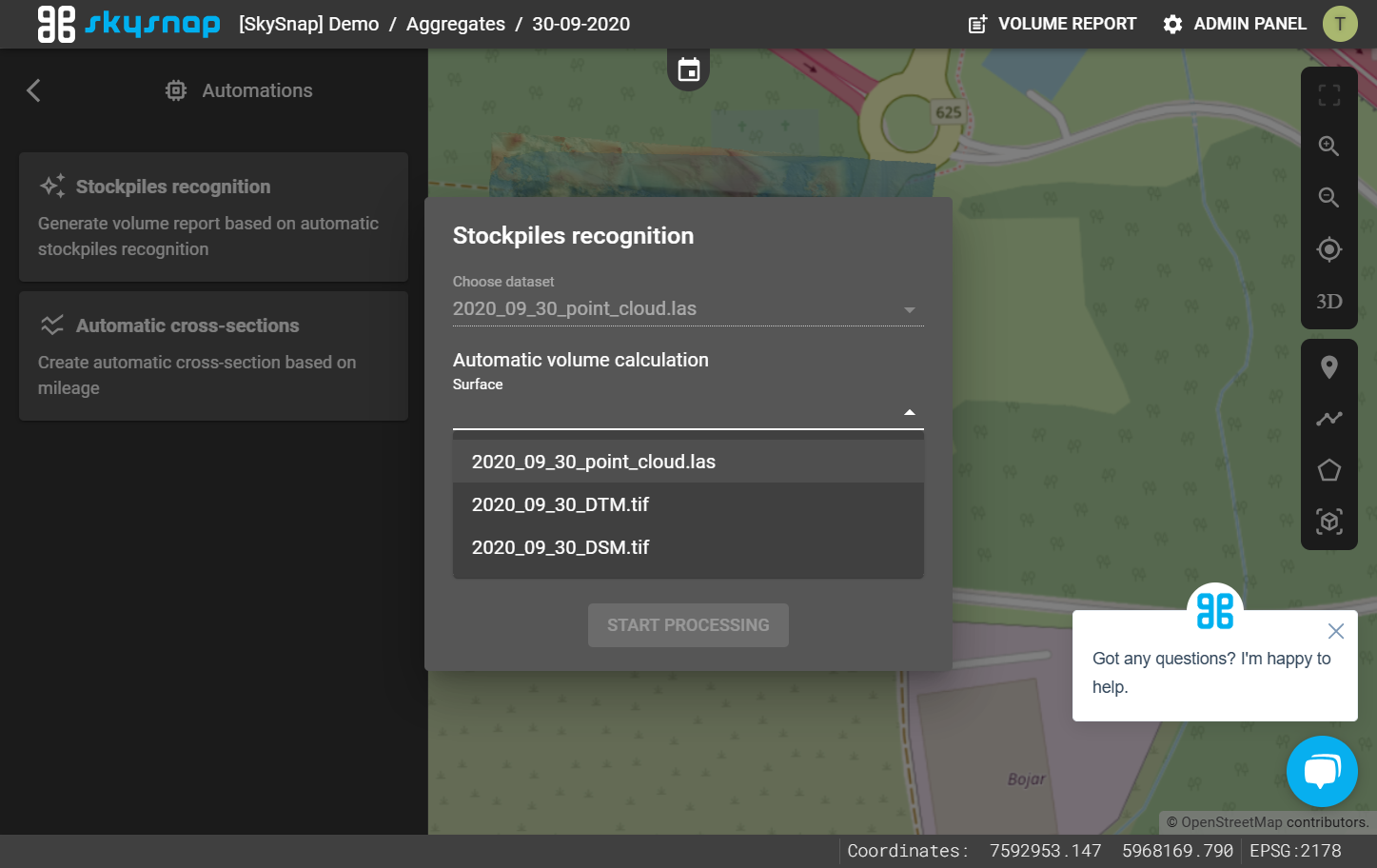Image resolution: width=1377 pixels, height=868 pixels.
Task: Choose 2020_09_30_DSM.tif surface option
Action: coord(688,547)
